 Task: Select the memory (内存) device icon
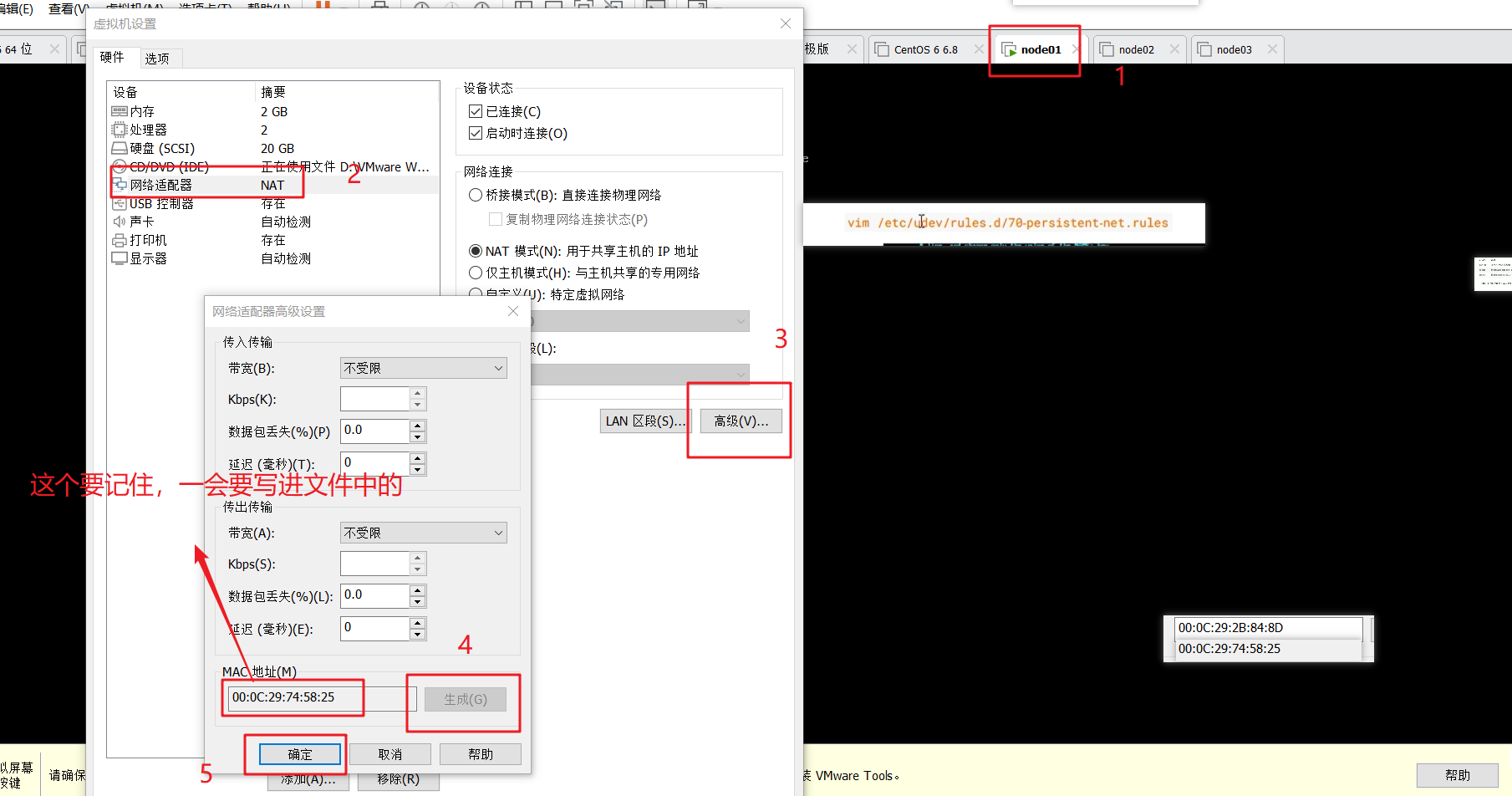(120, 111)
